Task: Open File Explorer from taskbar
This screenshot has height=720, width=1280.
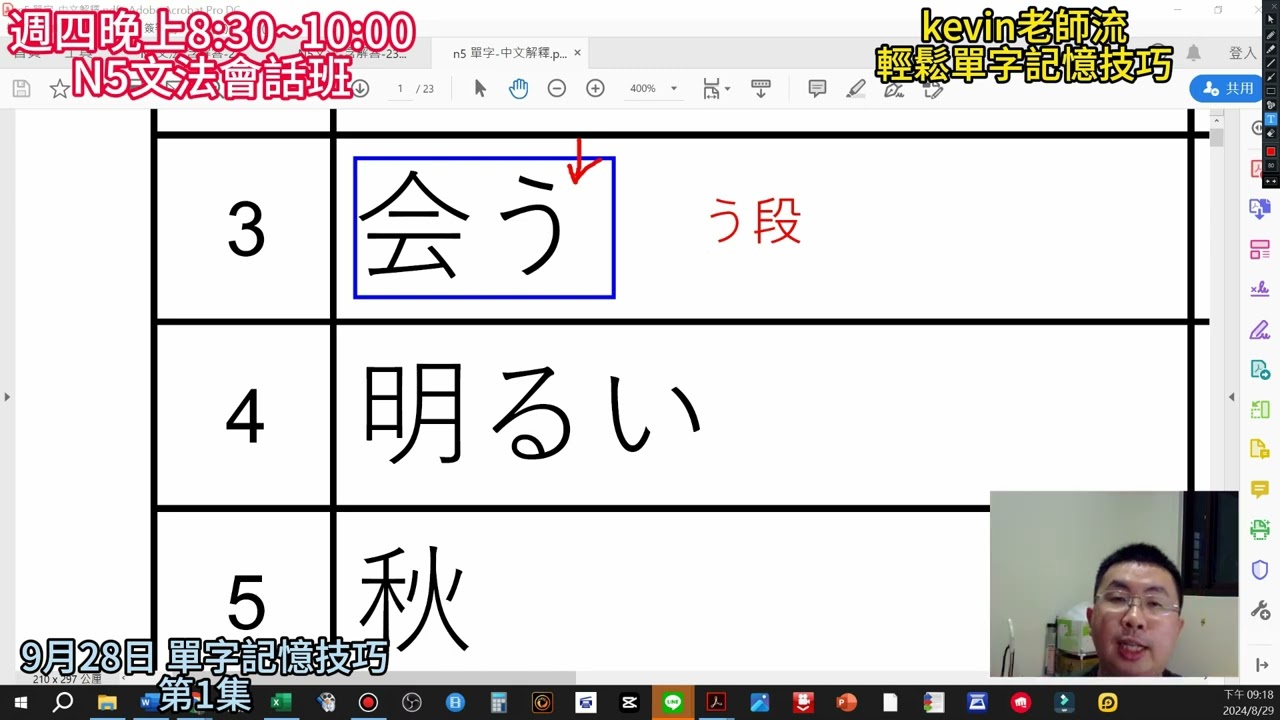Action: click(x=107, y=702)
